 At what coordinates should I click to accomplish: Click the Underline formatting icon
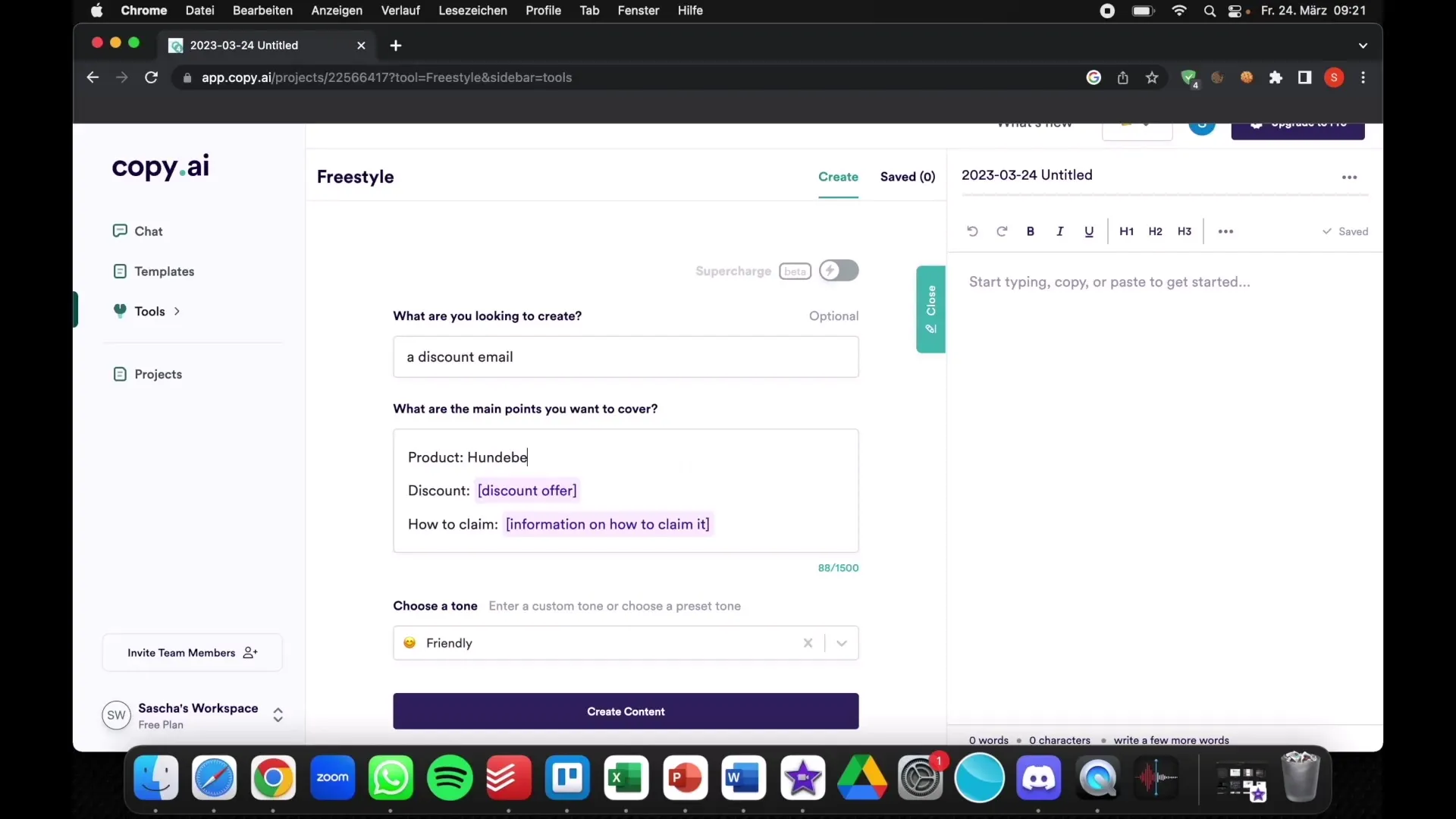point(1088,231)
